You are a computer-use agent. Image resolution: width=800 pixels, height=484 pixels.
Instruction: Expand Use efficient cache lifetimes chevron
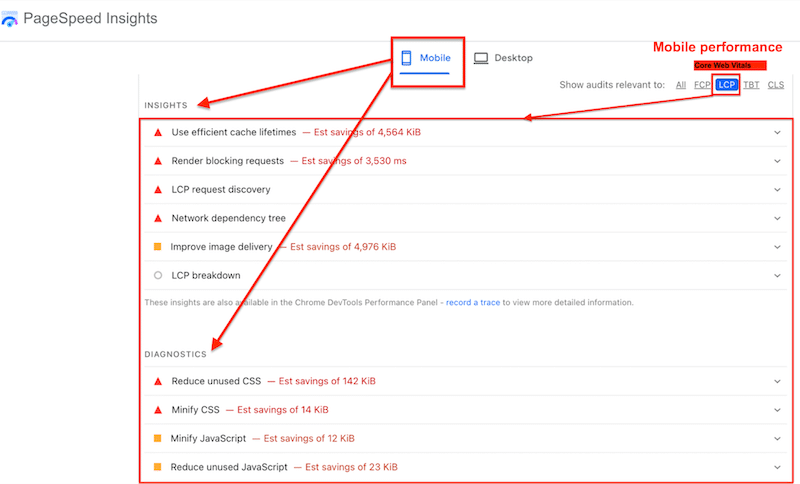[x=777, y=133]
